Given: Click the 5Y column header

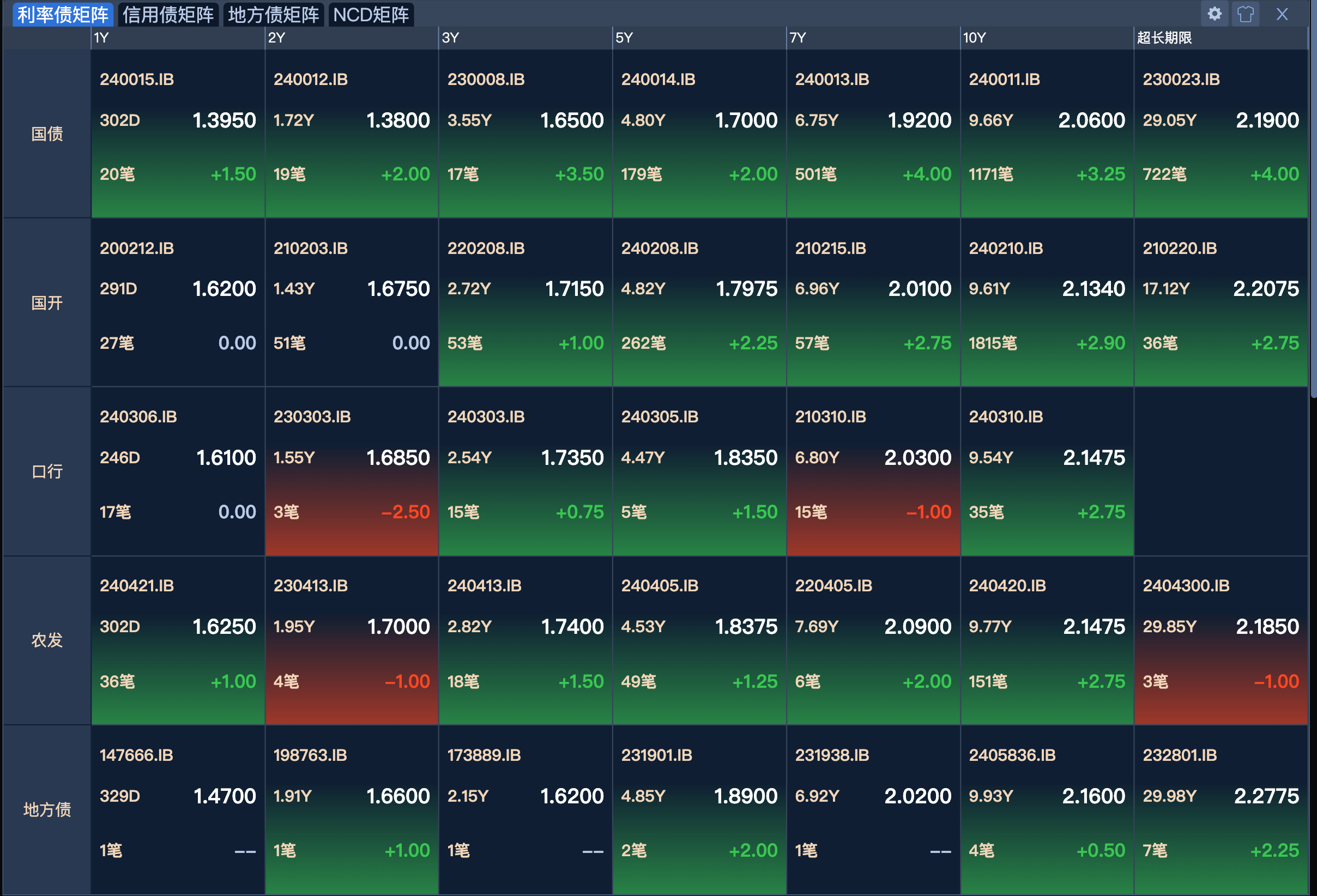Looking at the screenshot, I should 624,38.
